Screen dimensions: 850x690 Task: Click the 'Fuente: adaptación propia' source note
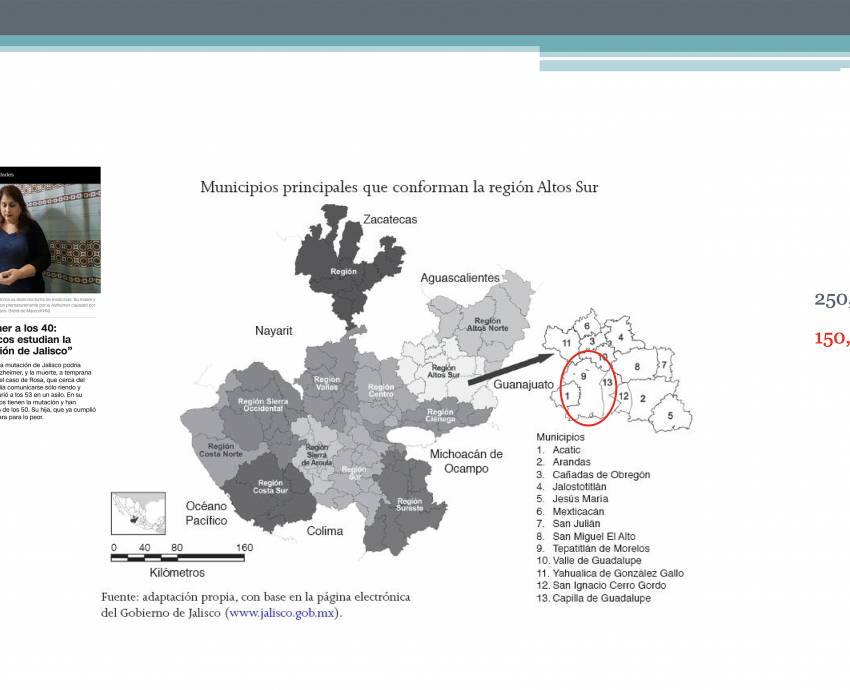pos(256,605)
